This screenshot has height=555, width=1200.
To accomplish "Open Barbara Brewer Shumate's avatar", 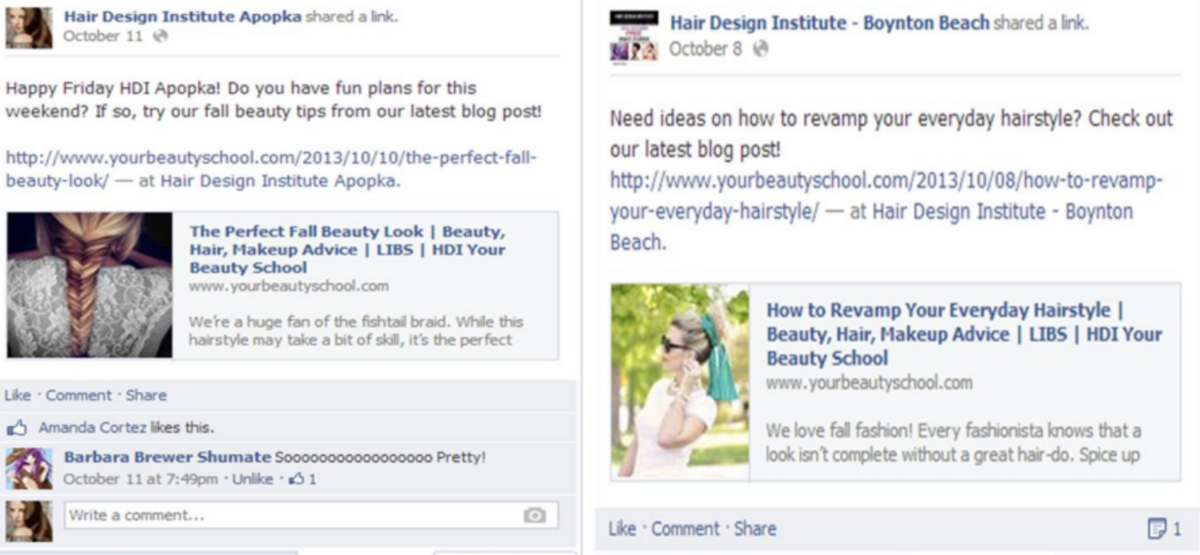I will coord(29,469).
